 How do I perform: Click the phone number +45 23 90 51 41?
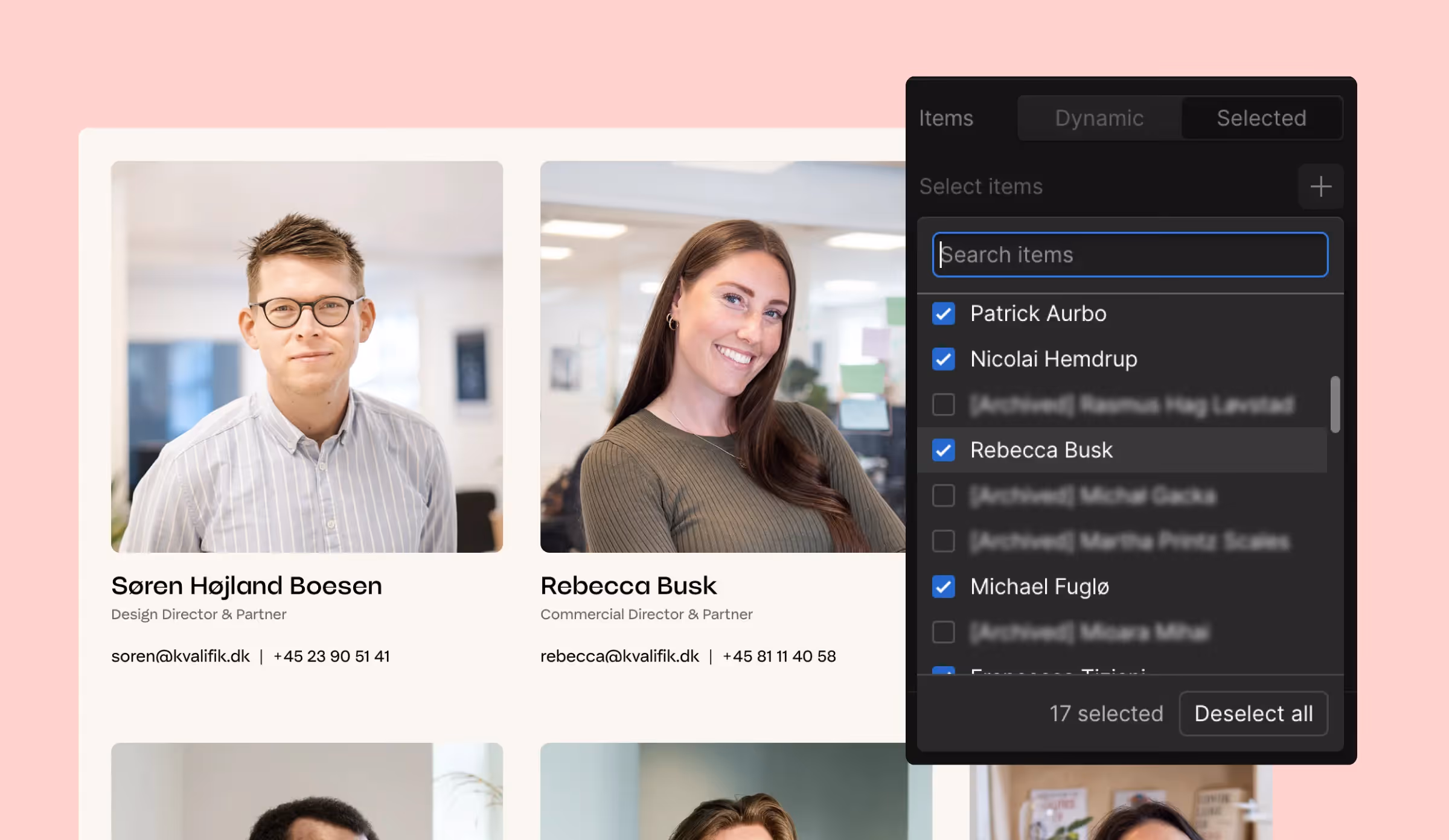click(331, 656)
